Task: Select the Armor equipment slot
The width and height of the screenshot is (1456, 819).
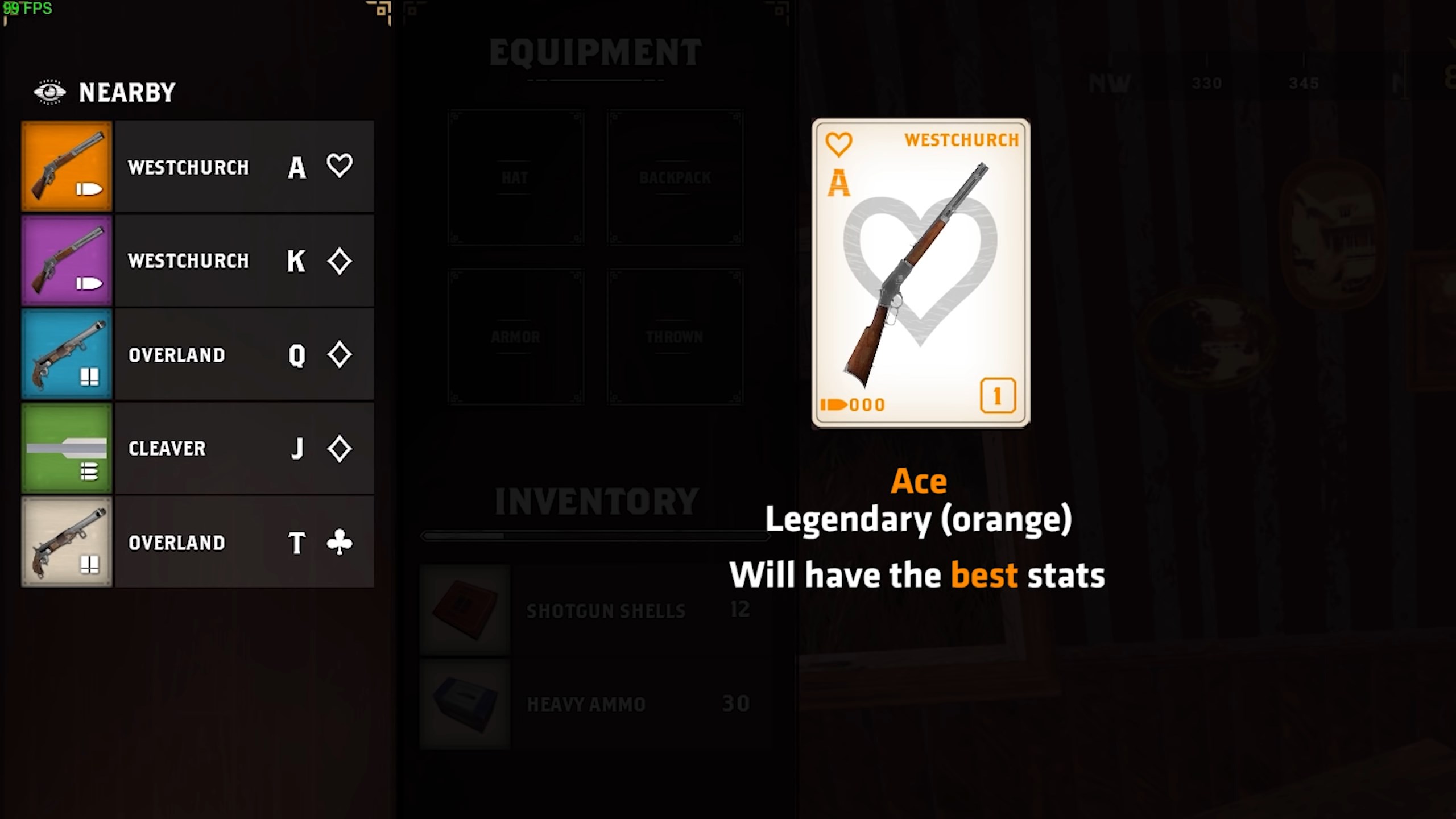Action: click(515, 337)
